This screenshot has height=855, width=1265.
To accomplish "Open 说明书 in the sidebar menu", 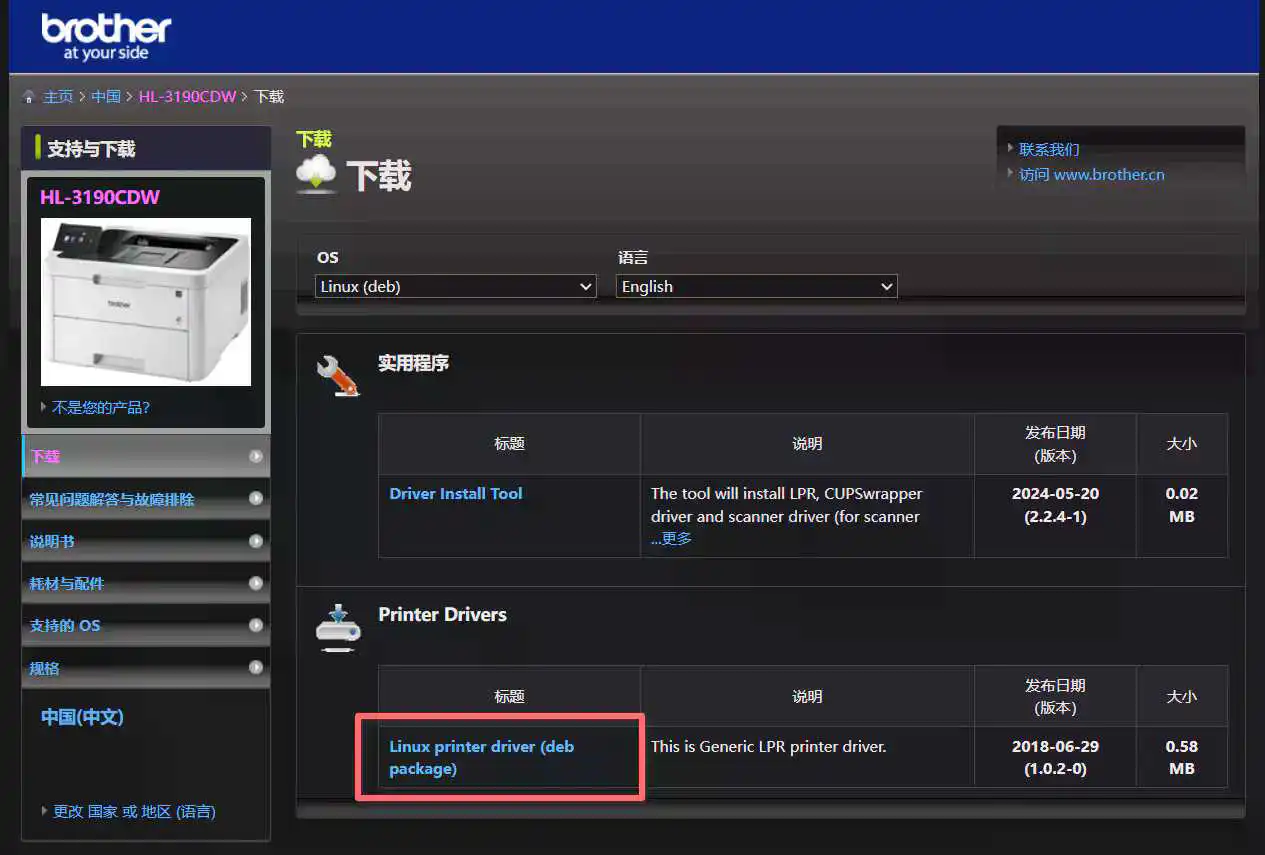I will [146, 541].
